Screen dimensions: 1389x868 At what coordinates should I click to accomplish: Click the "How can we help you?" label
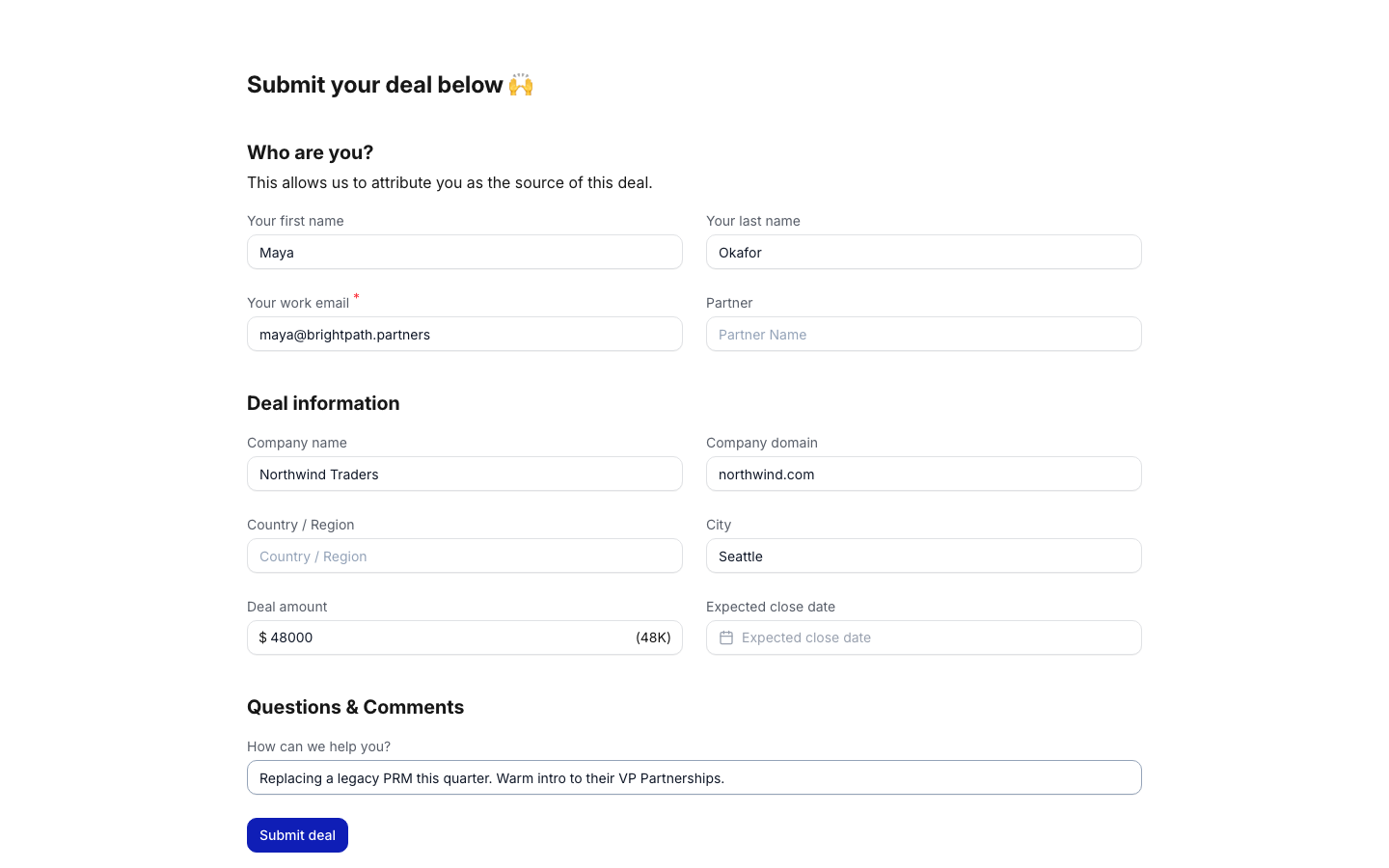tap(318, 746)
